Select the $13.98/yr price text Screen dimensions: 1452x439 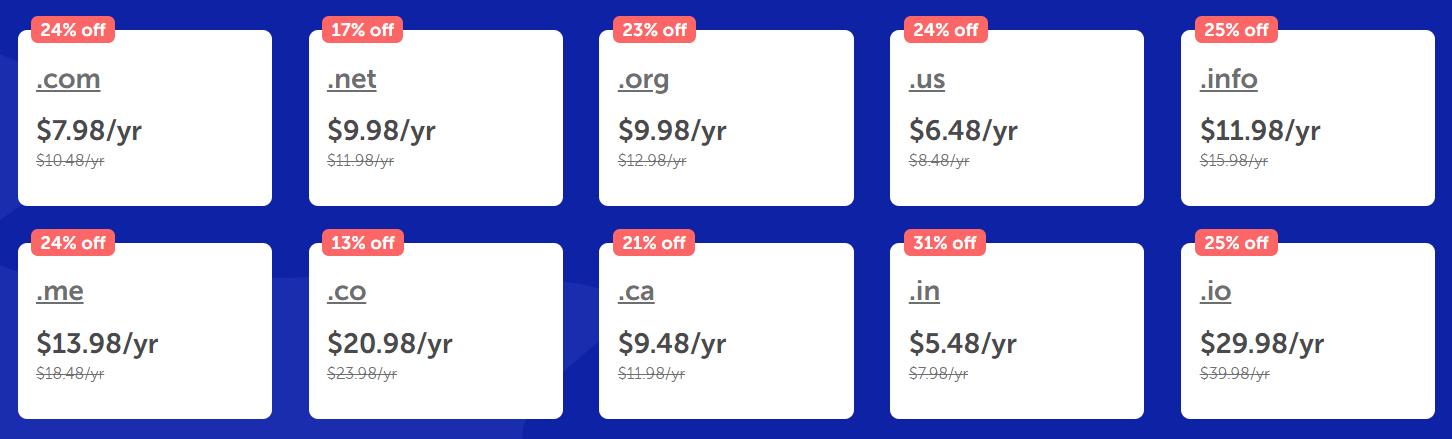[97, 344]
